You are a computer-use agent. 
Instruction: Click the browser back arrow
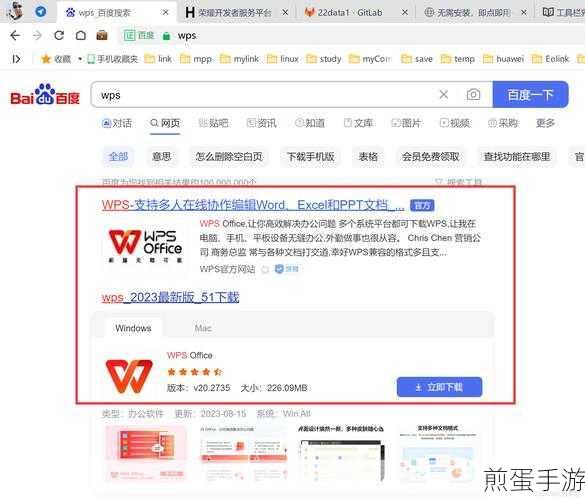15,36
